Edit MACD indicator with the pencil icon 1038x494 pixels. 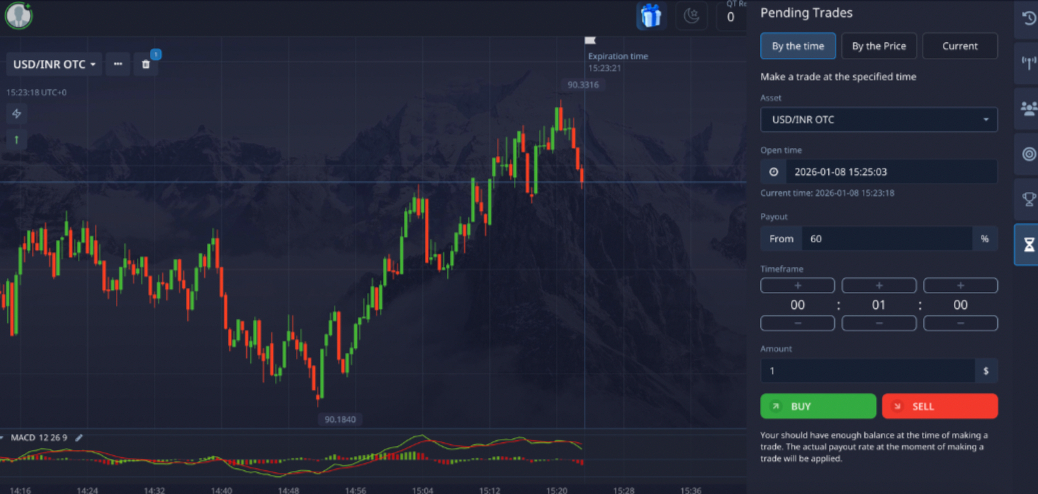pyautogui.click(x=79, y=438)
